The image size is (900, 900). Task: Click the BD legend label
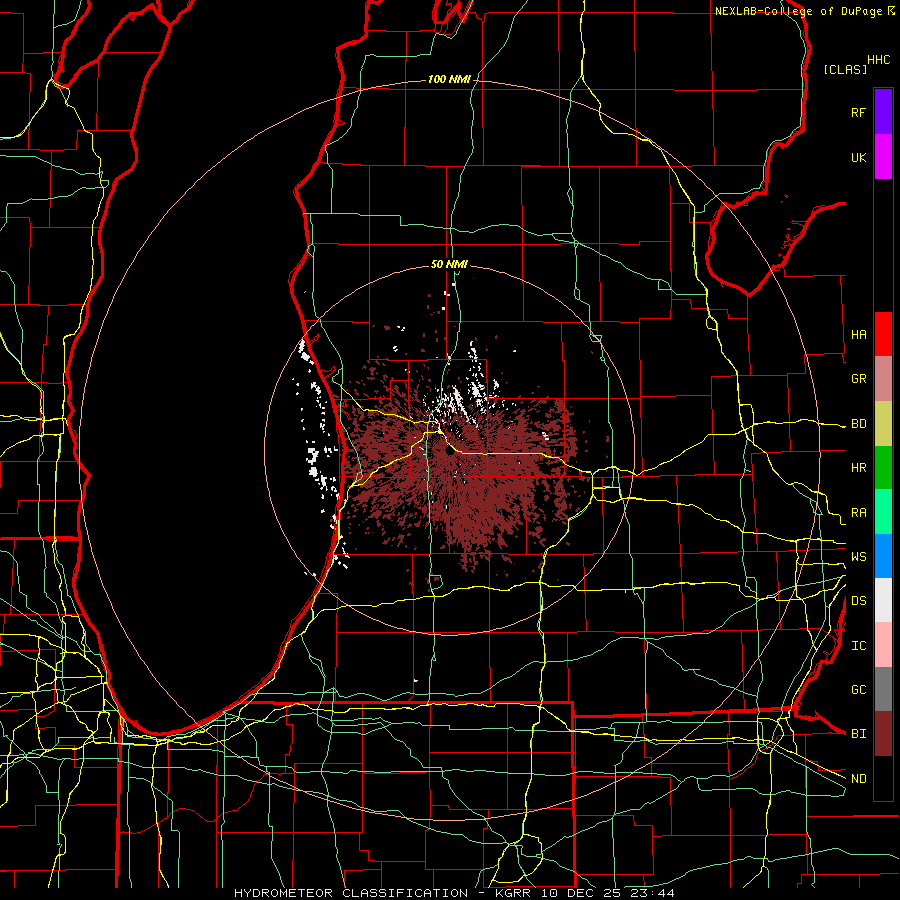(858, 424)
